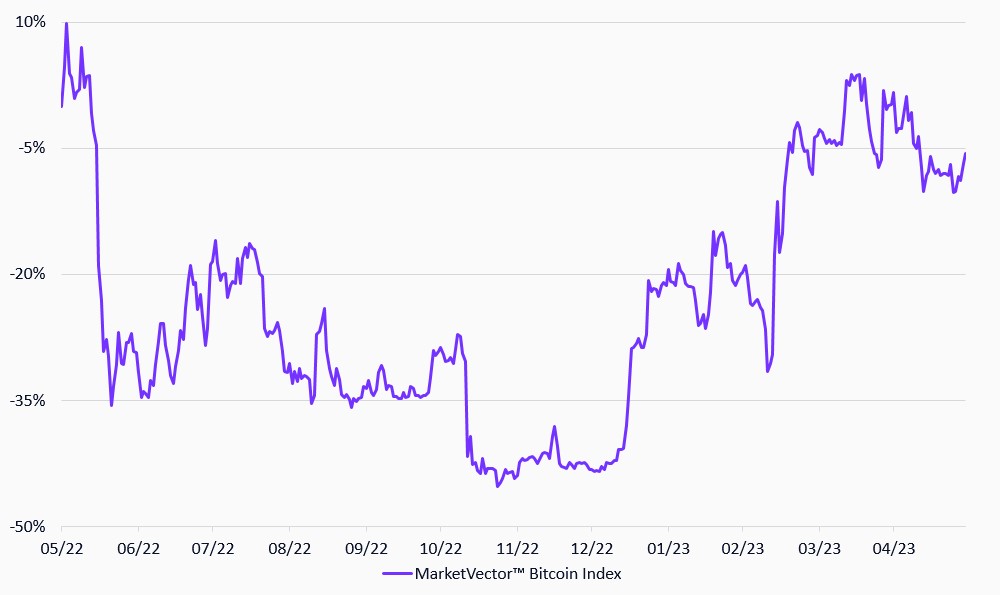1000x595 pixels.
Task: Select the 04/23 x-axis date label
Action: pyautogui.click(x=893, y=548)
